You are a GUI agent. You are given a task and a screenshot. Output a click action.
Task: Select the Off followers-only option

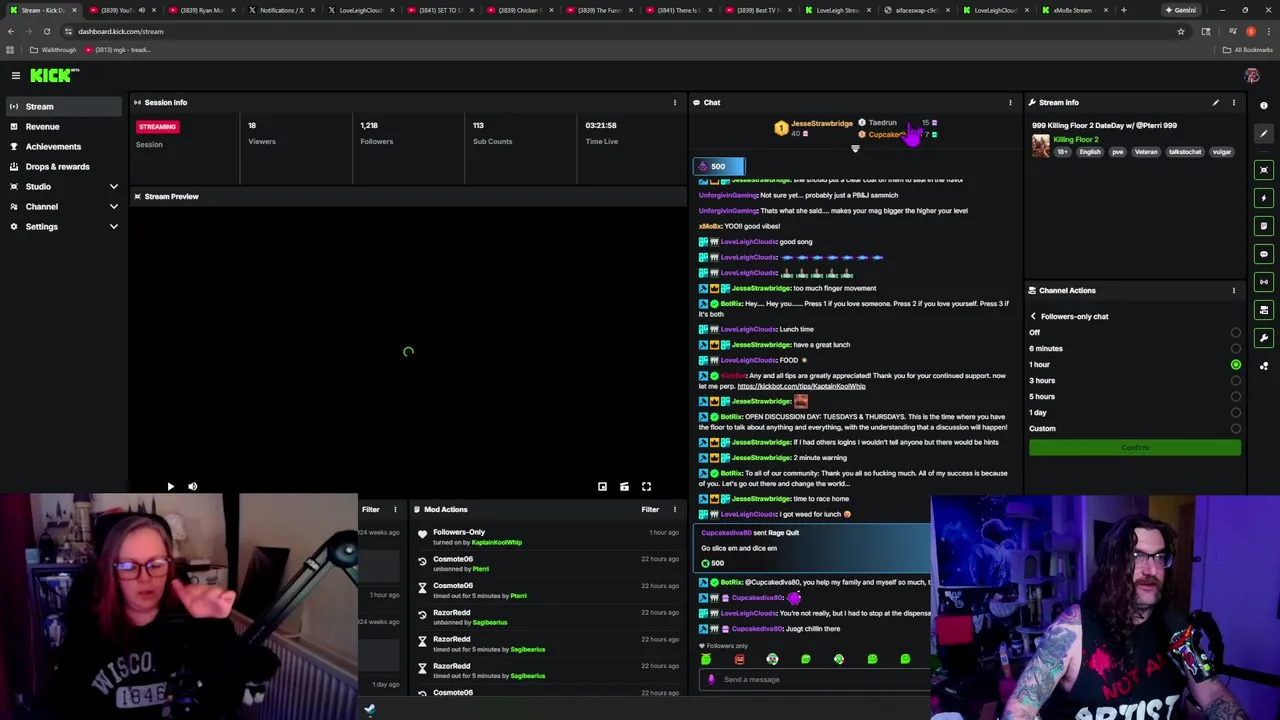pyautogui.click(x=1236, y=333)
